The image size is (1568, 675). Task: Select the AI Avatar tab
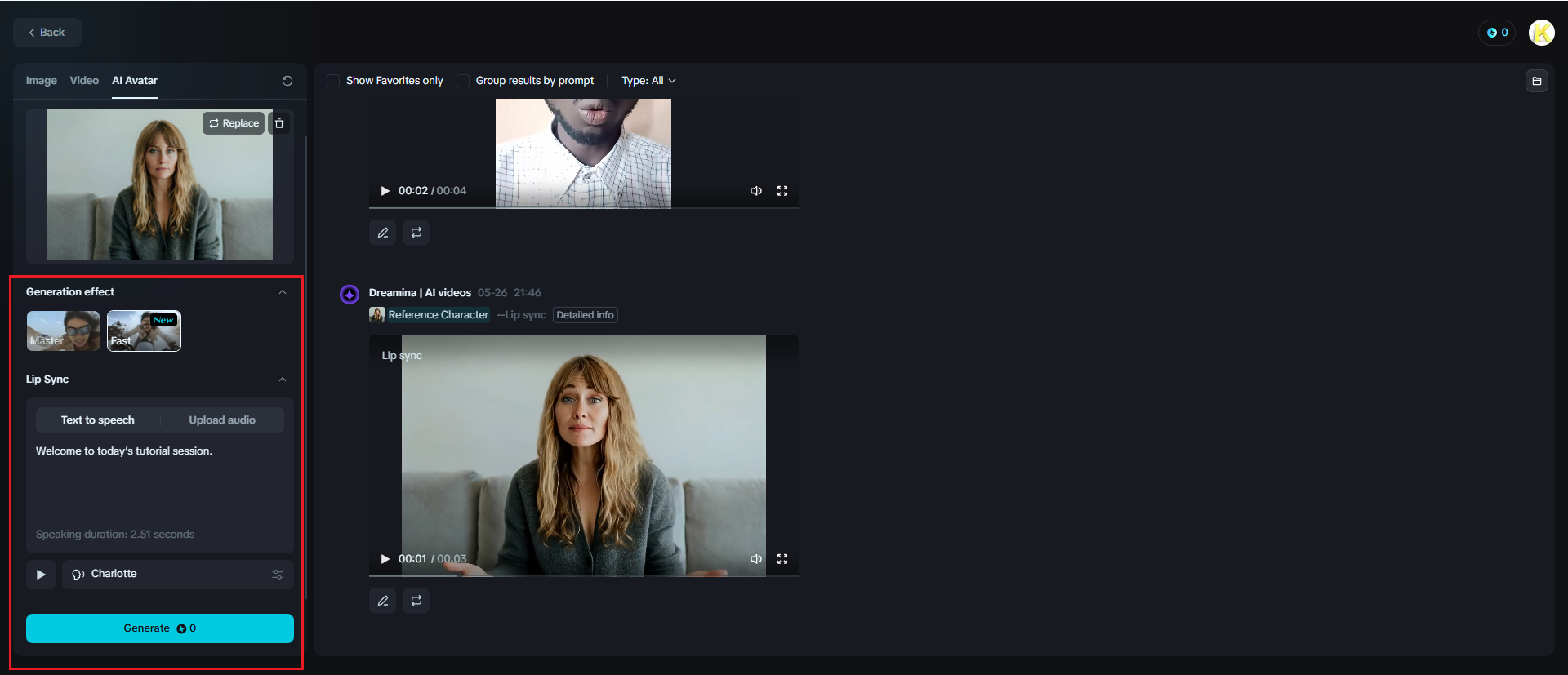[135, 81]
